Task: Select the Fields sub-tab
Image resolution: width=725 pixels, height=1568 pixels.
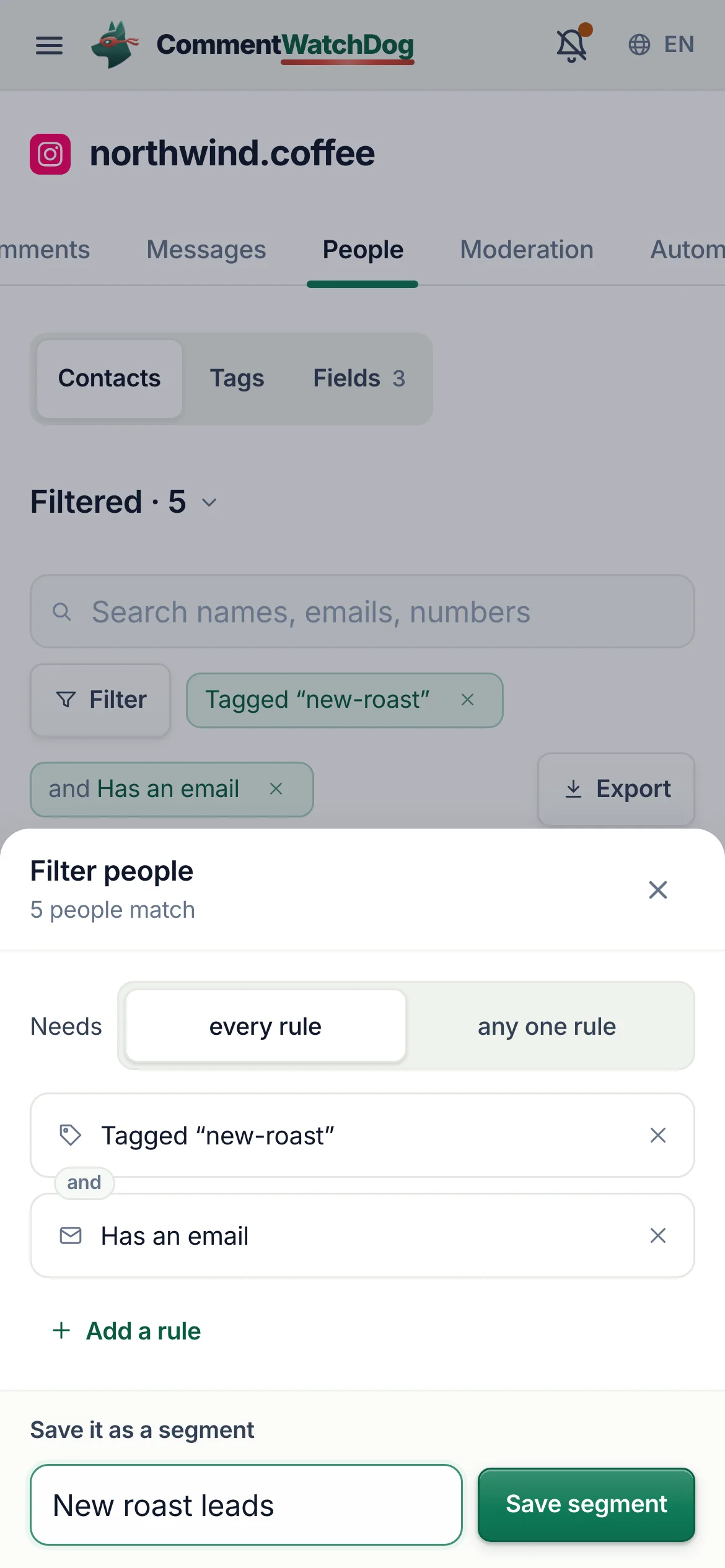Action: click(359, 378)
